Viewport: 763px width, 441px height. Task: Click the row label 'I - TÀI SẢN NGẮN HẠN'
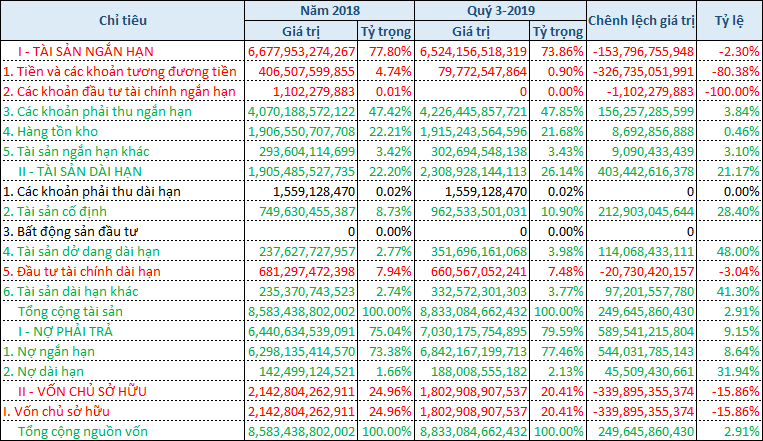click(x=86, y=52)
